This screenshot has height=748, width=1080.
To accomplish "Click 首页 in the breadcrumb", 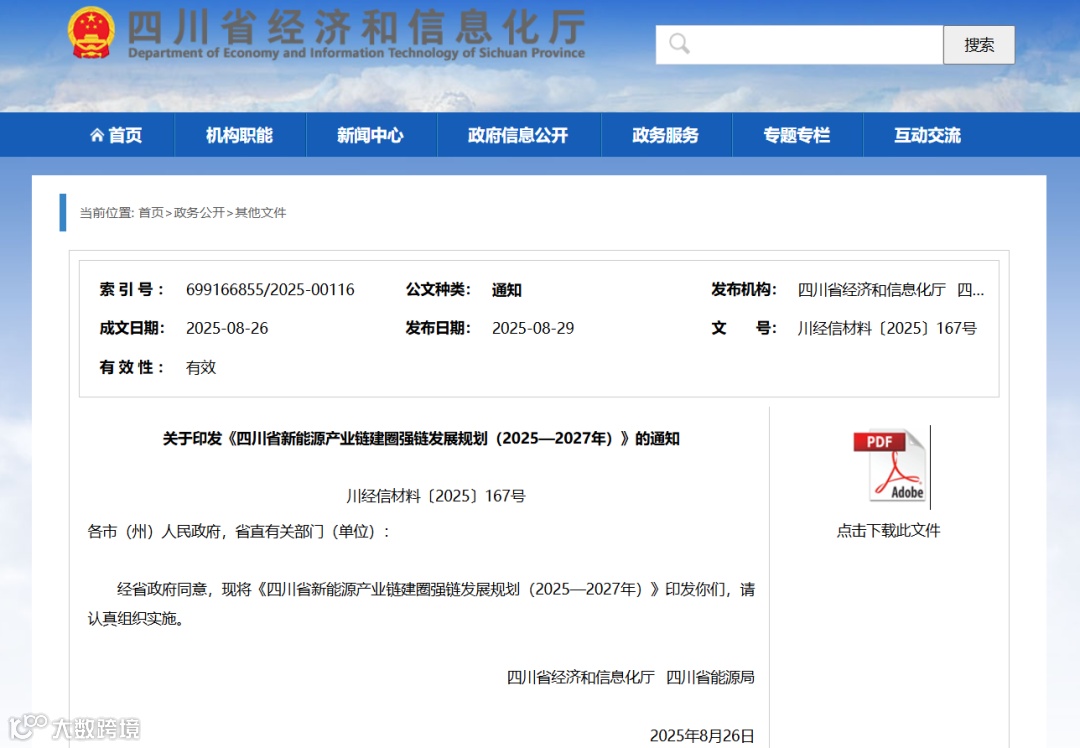I will tap(151, 213).
